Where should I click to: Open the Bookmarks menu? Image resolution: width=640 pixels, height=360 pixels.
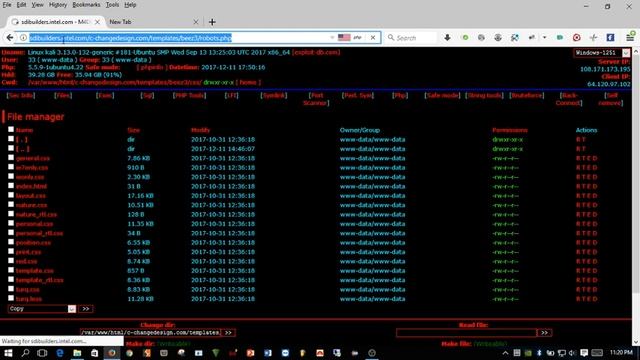[86, 5]
